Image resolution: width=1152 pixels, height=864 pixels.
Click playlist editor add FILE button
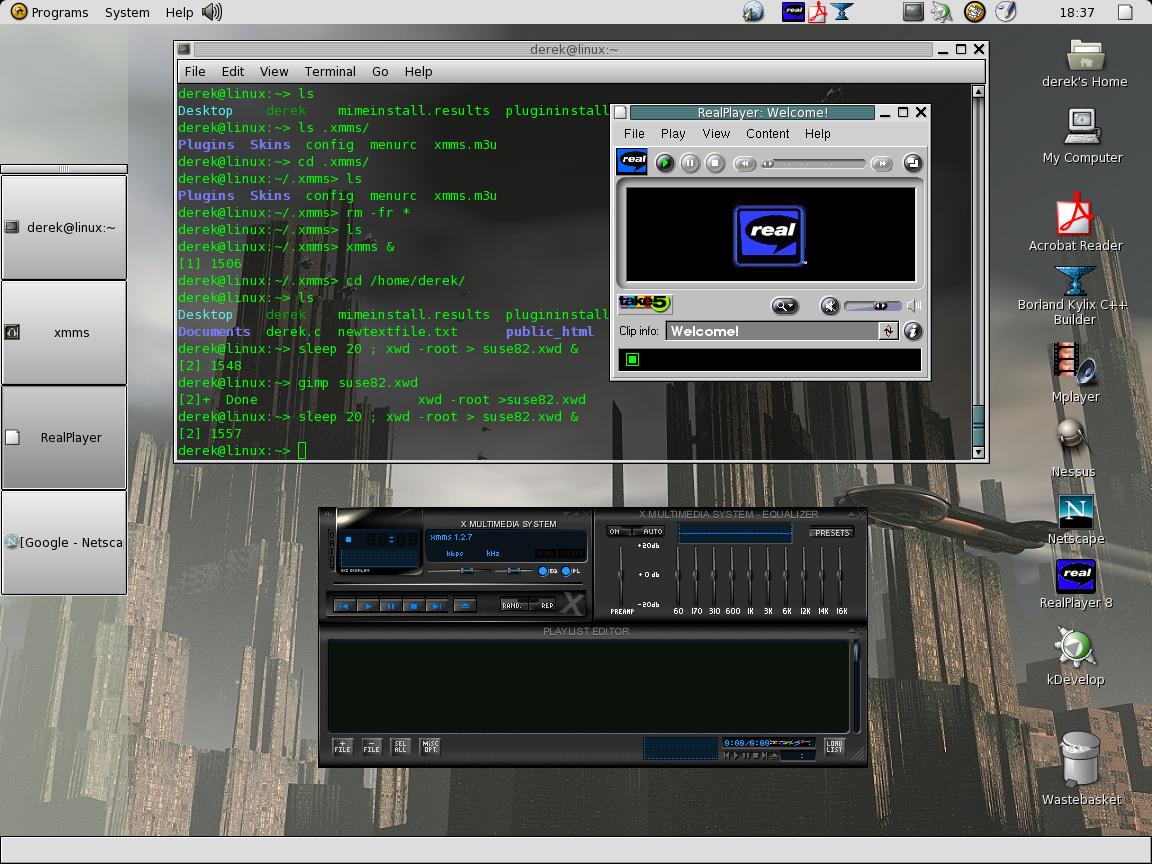coord(342,746)
